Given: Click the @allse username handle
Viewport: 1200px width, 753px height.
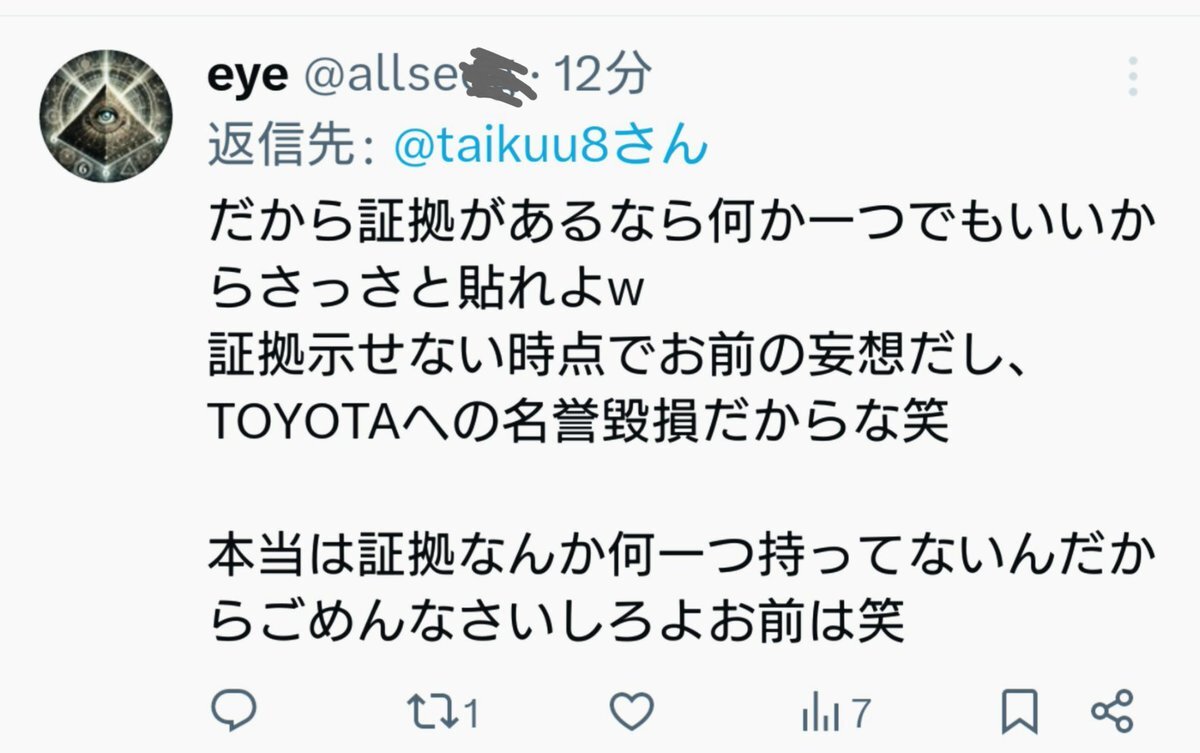Looking at the screenshot, I should (420, 77).
